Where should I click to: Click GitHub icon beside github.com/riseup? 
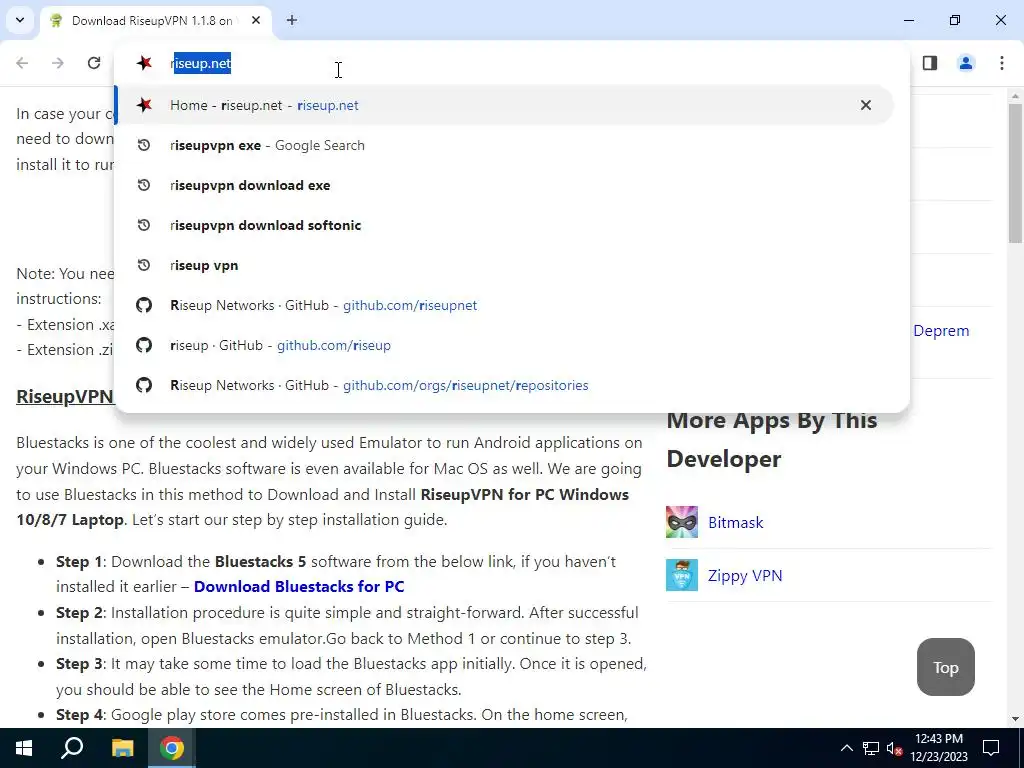point(144,345)
